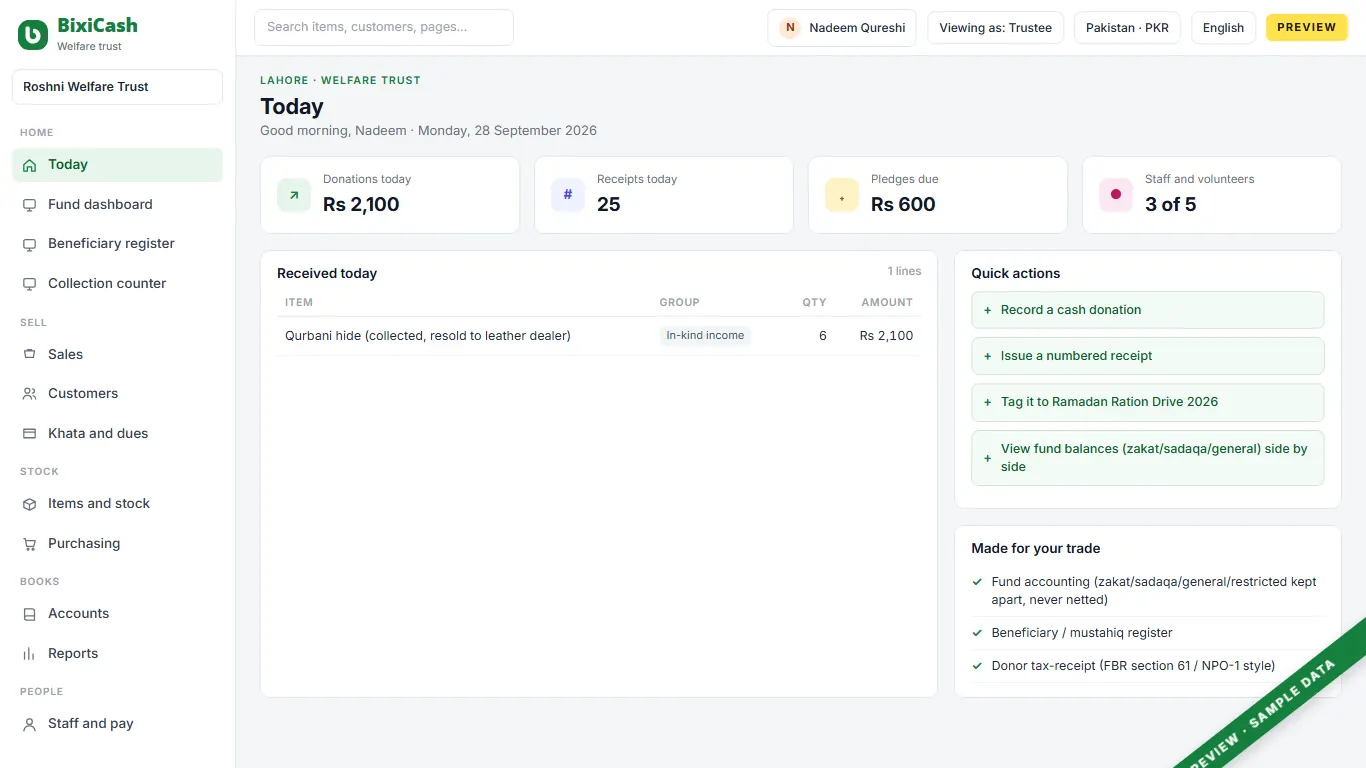Click the 1 lines counter text
Image resolution: width=1366 pixels, height=768 pixels.
click(904, 271)
